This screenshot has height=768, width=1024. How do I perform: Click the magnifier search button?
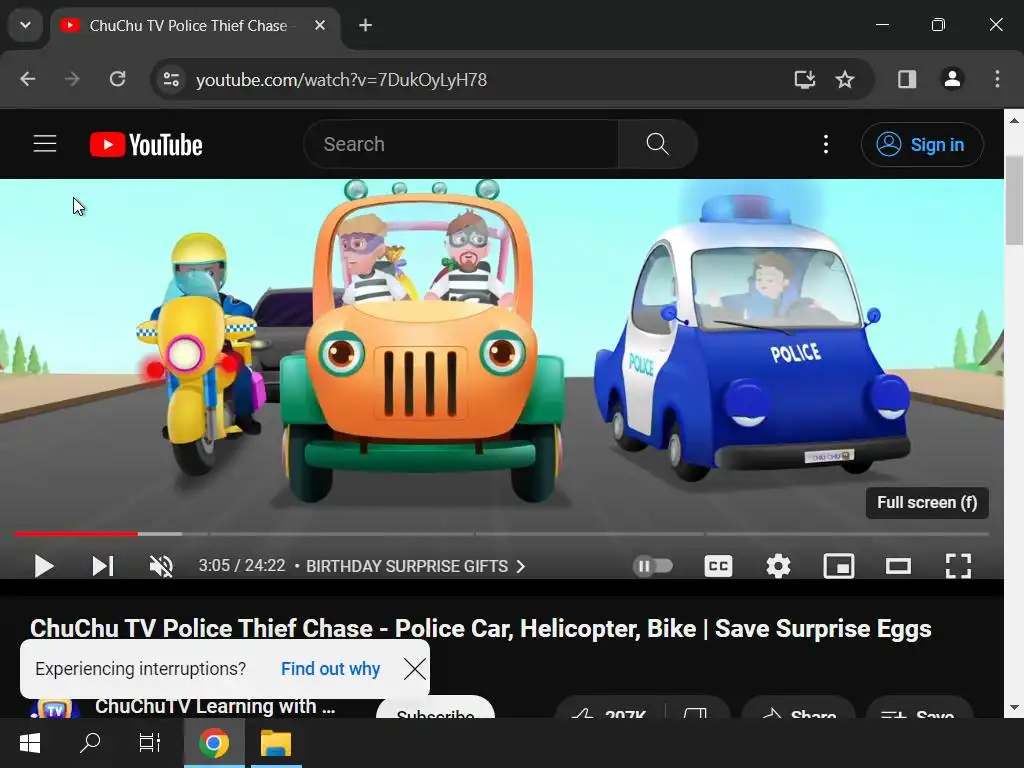pyautogui.click(x=657, y=144)
